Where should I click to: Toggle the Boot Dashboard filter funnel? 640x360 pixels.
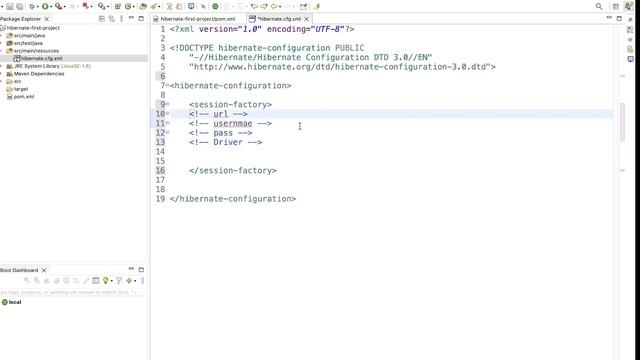pos(119,280)
